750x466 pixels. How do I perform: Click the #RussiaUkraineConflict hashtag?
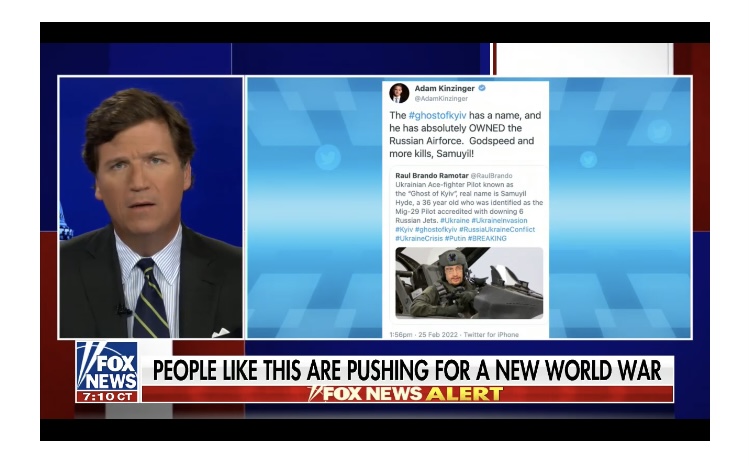(497, 230)
